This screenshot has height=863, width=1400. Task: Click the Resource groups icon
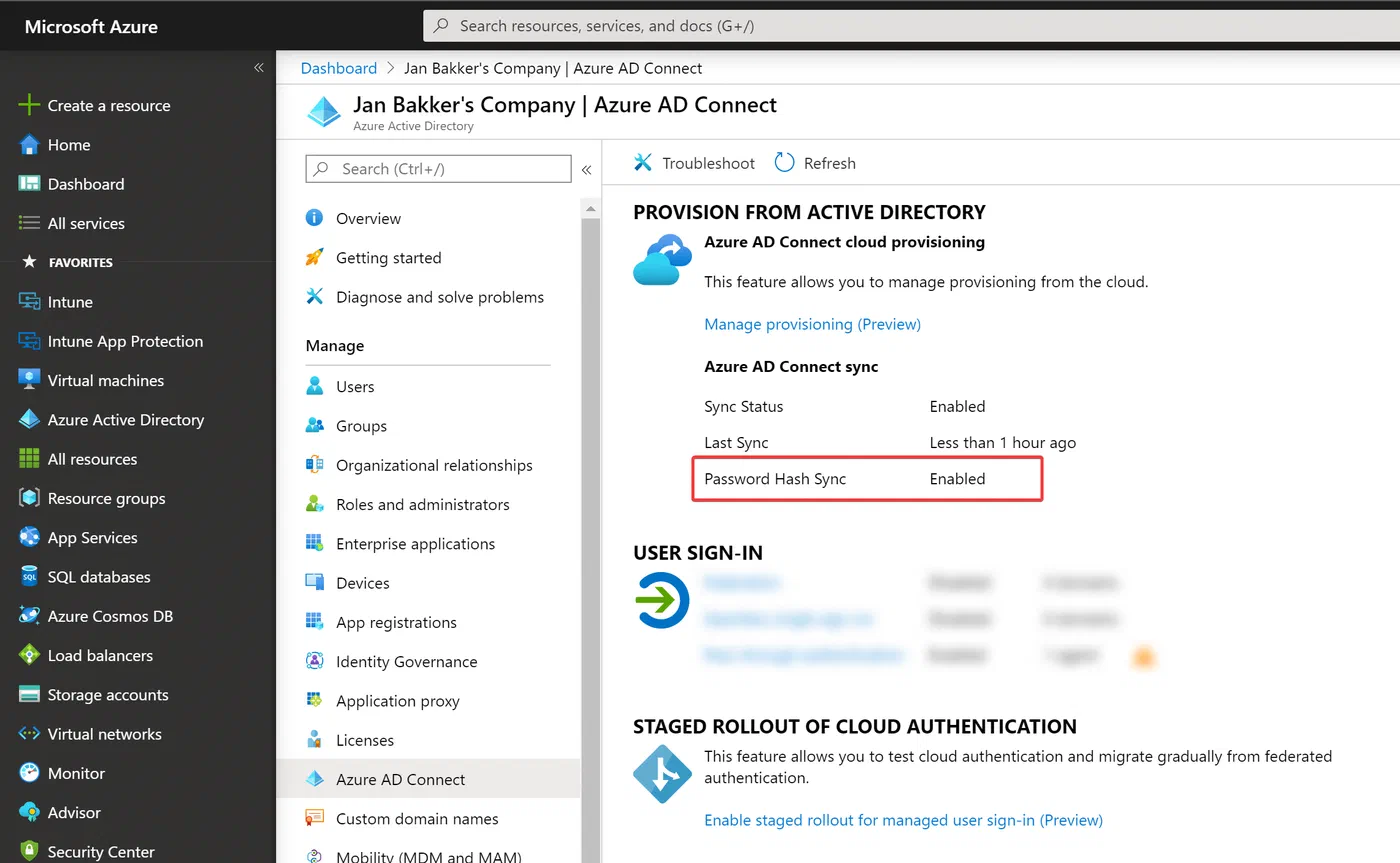30,498
